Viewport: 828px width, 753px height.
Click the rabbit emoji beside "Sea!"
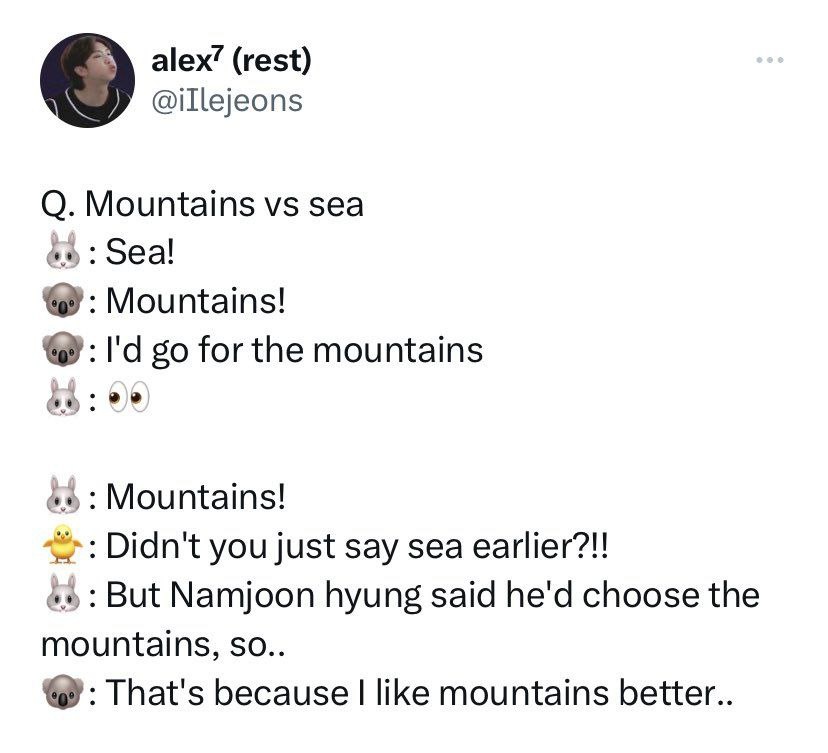point(63,250)
